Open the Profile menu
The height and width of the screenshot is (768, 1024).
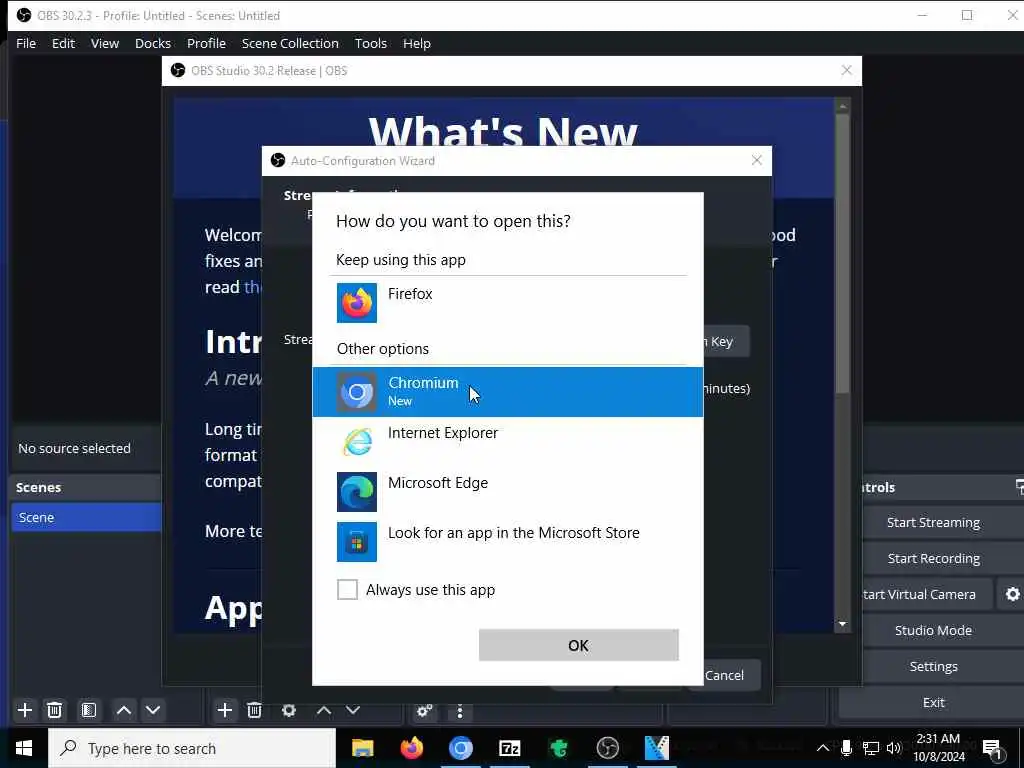click(x=206, y=43)
